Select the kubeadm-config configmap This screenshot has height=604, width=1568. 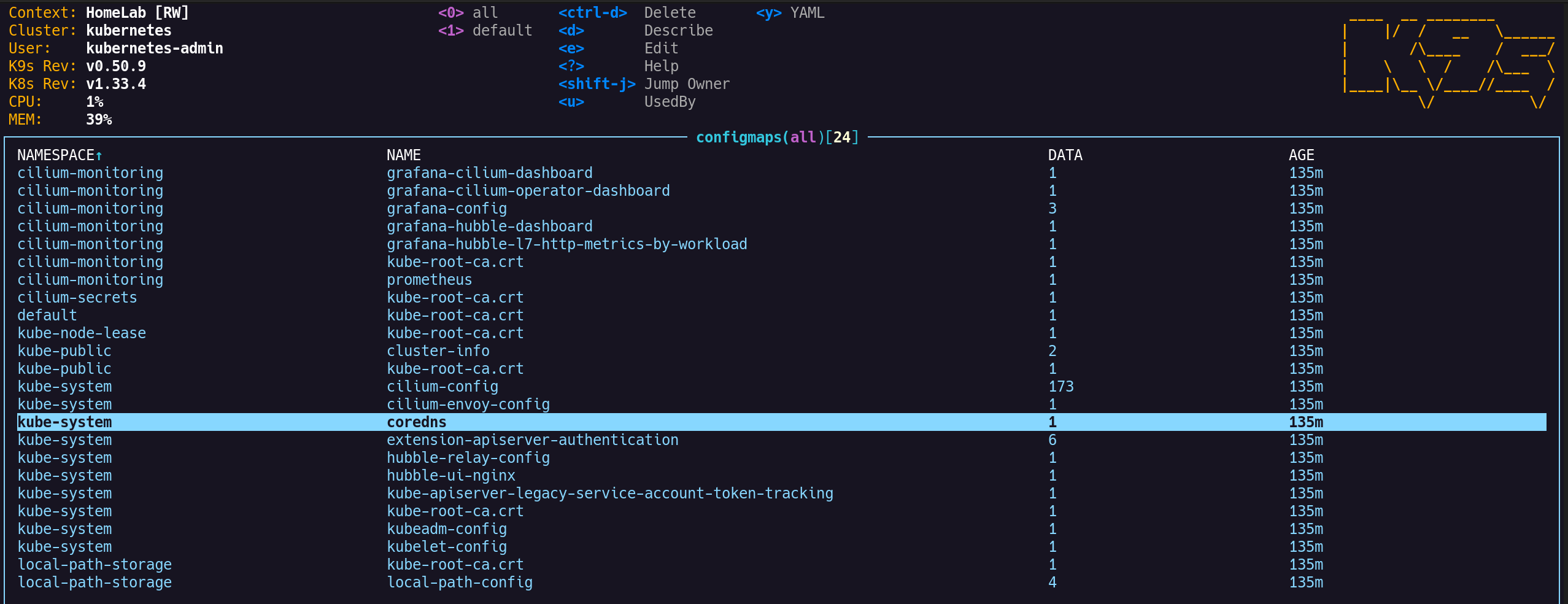pyautogui.click(x=781, y=529)
